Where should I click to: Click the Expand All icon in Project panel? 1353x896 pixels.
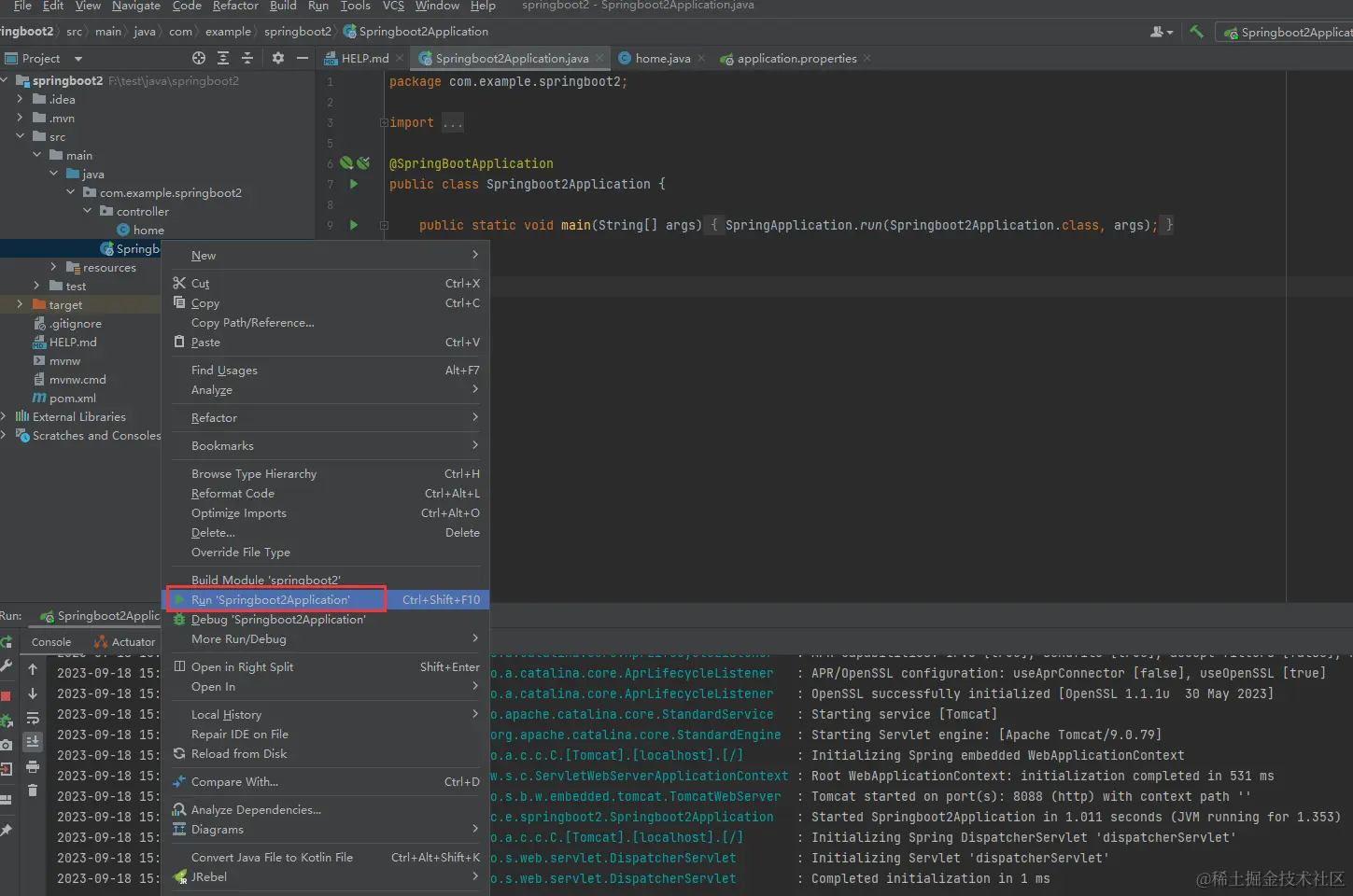click(223, 58)
